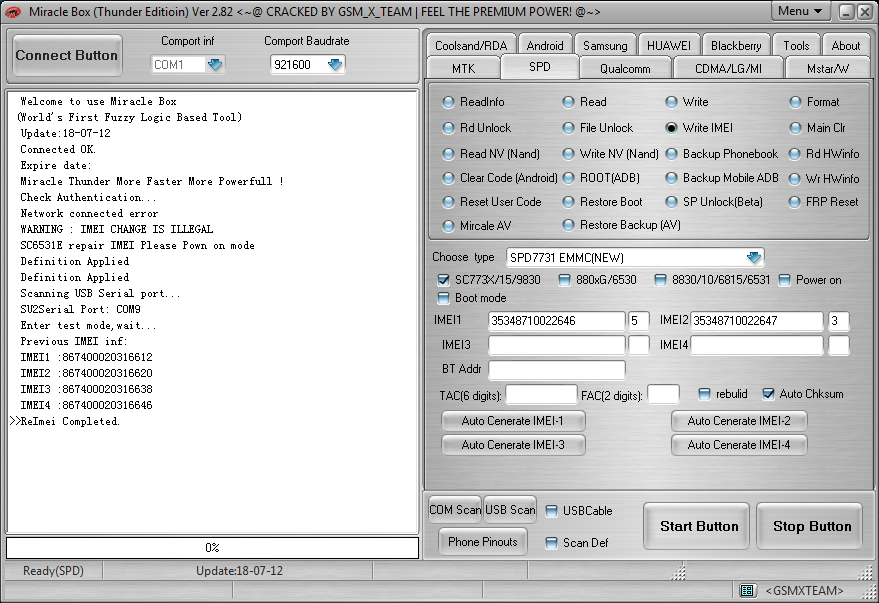Image resolution: width=879 pixels, height=603 pixels.
Task: Open the Comport inf dropdown arrow
Action: tap(215, 64)
